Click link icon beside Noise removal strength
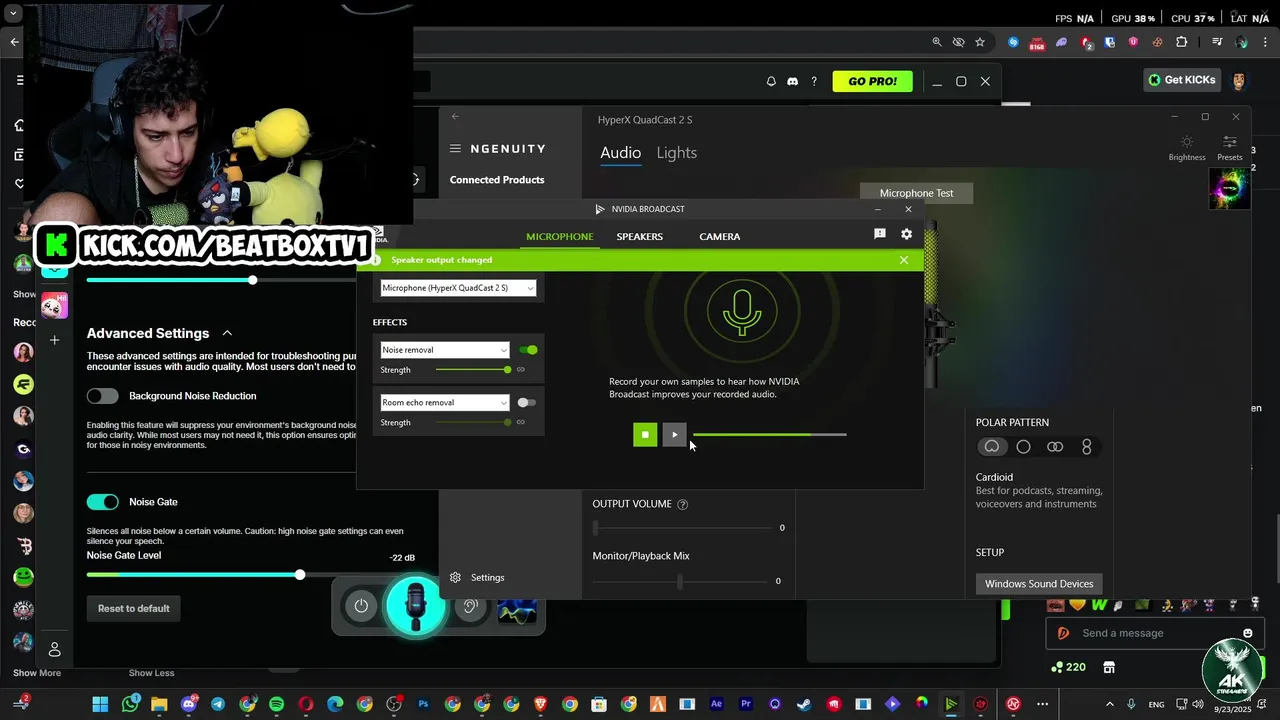Screen dimensions: 1280x720 click(521, 370)
